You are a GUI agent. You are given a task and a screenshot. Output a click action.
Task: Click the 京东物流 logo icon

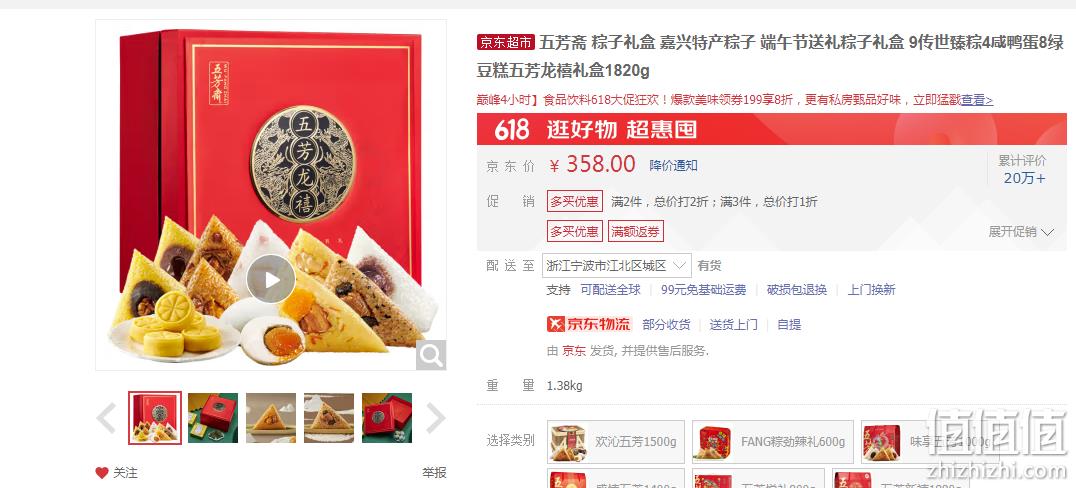coord(588,324)
